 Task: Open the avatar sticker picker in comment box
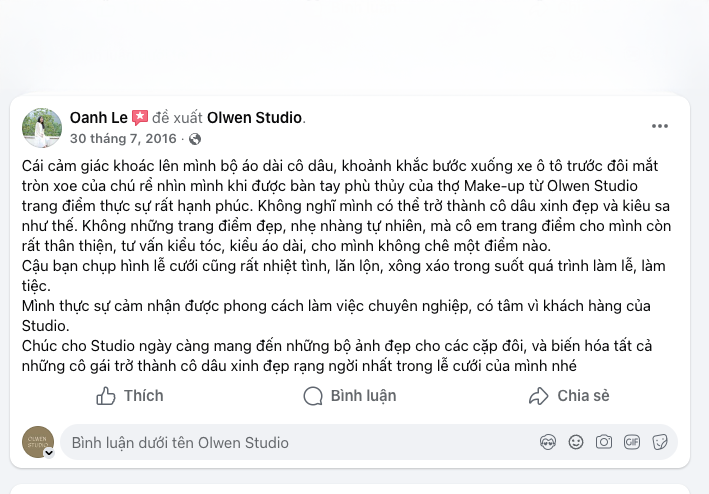[x=547, y=442]
